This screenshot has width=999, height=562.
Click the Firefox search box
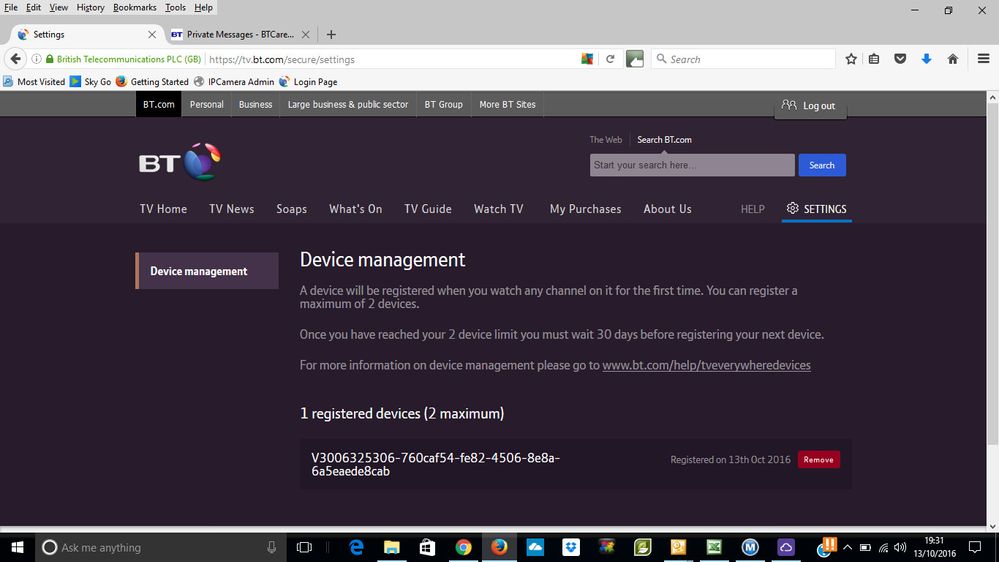click(x=742, y=59)
